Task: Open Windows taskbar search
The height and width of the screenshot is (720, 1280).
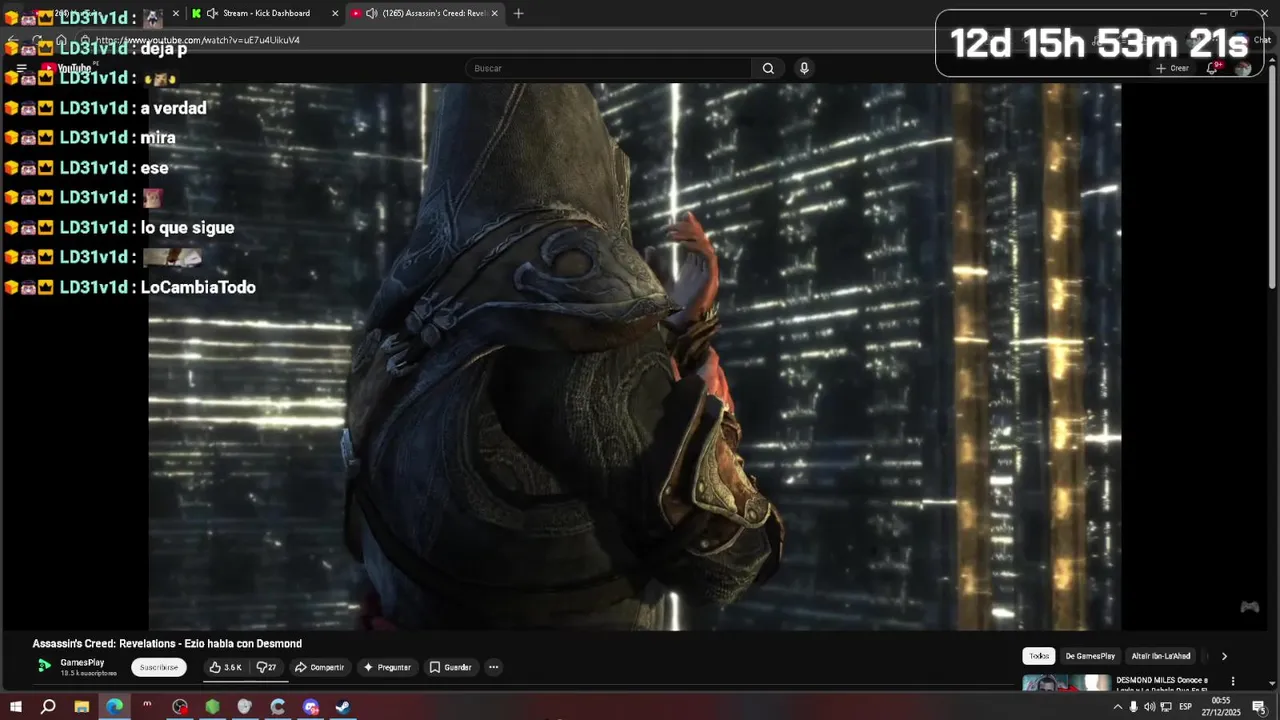Action: [48, 707]
